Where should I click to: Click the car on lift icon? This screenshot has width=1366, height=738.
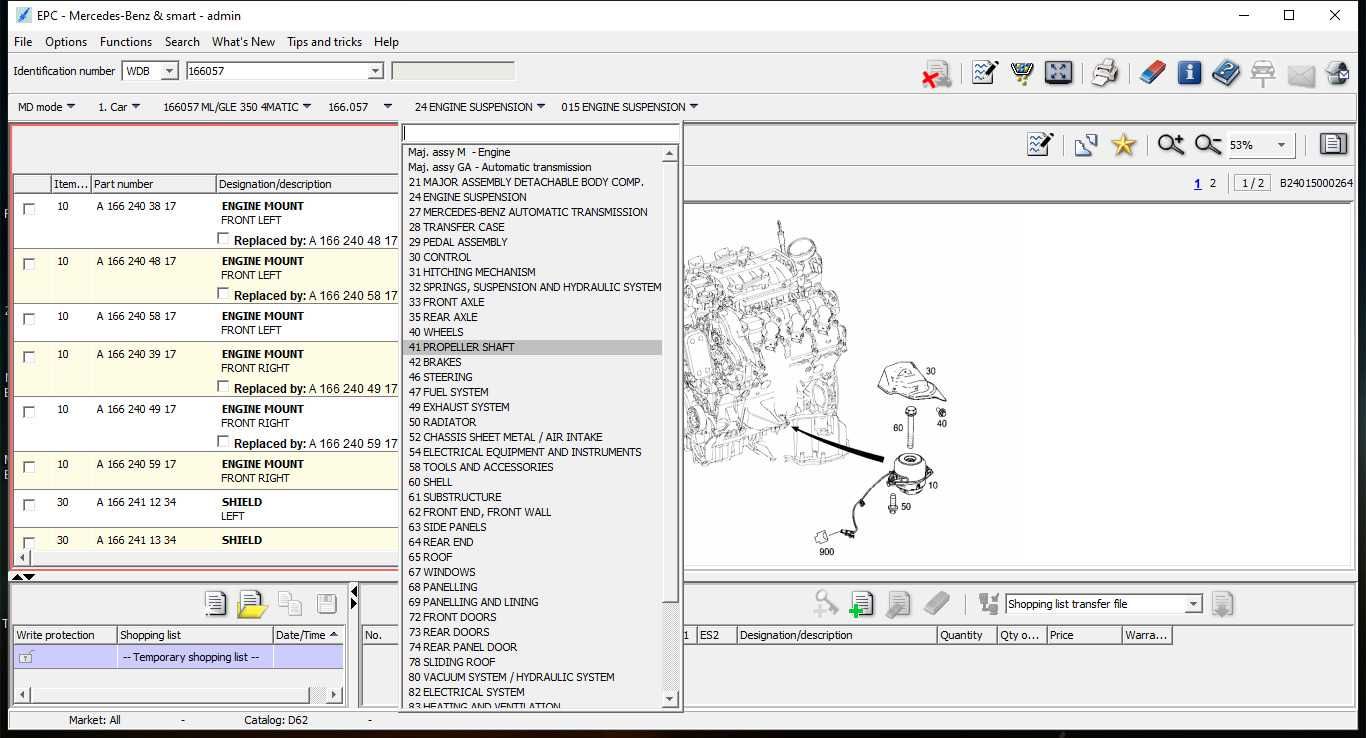[1263, 73]
